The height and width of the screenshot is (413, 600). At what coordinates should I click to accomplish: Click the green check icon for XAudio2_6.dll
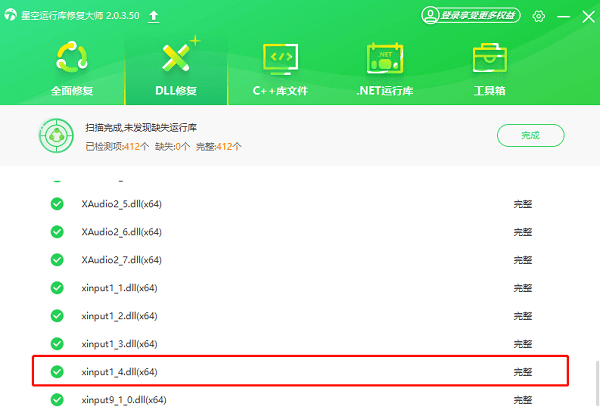click(57, 232)
